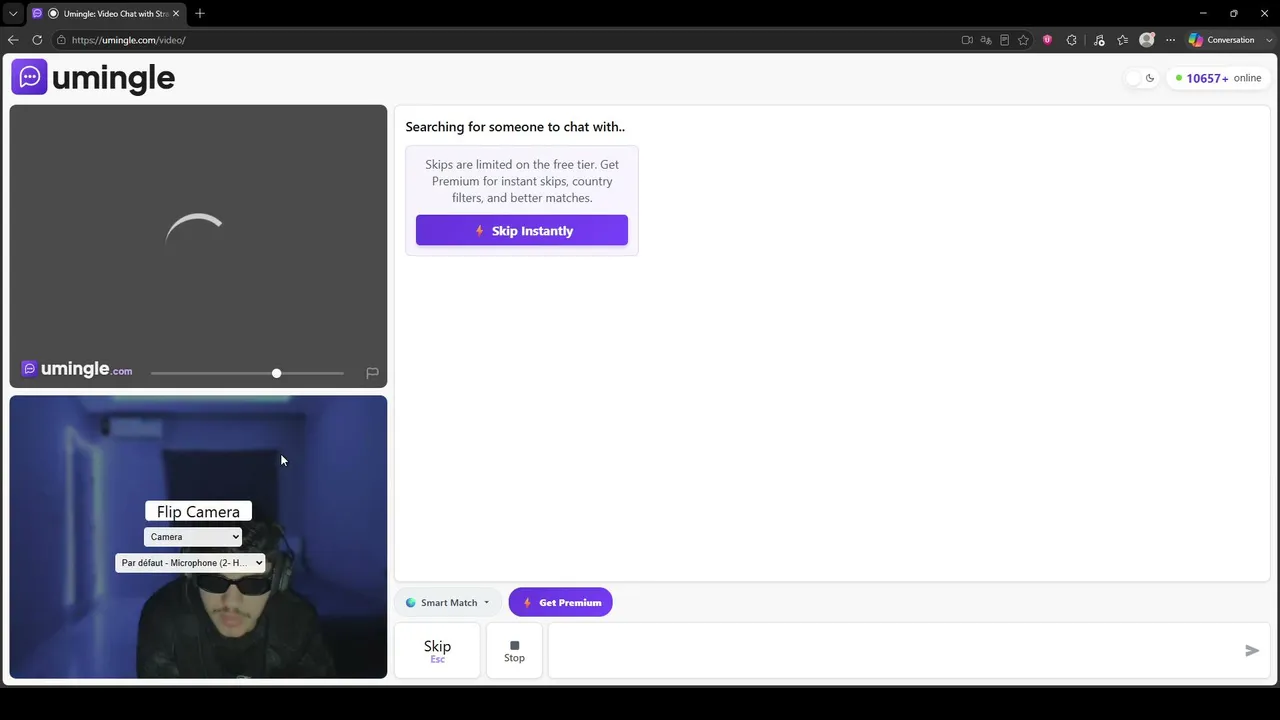
Task: Open a new browser tab
Action: [200, 14]
